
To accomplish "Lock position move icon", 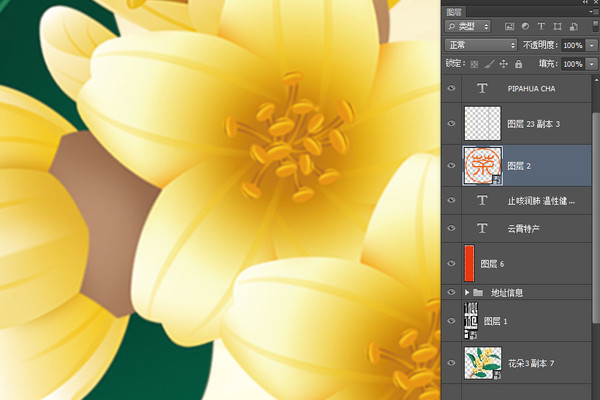I will (504, 64).
